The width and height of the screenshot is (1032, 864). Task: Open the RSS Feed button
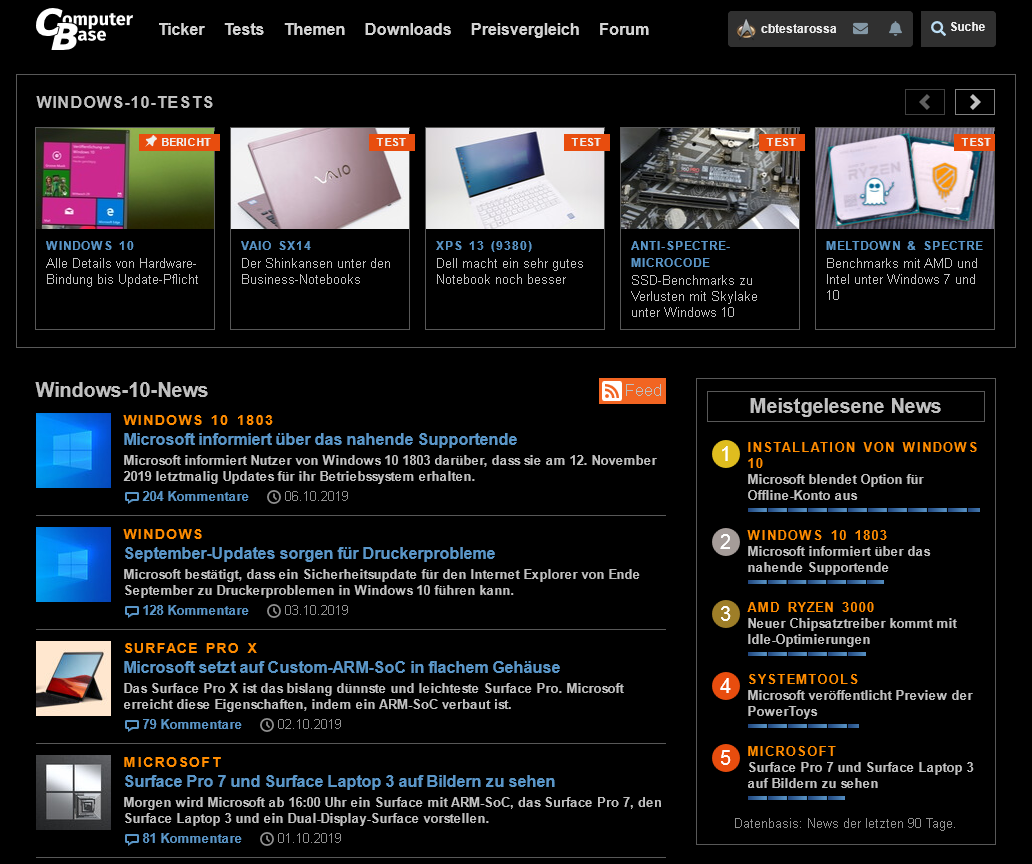coord(632,390)
